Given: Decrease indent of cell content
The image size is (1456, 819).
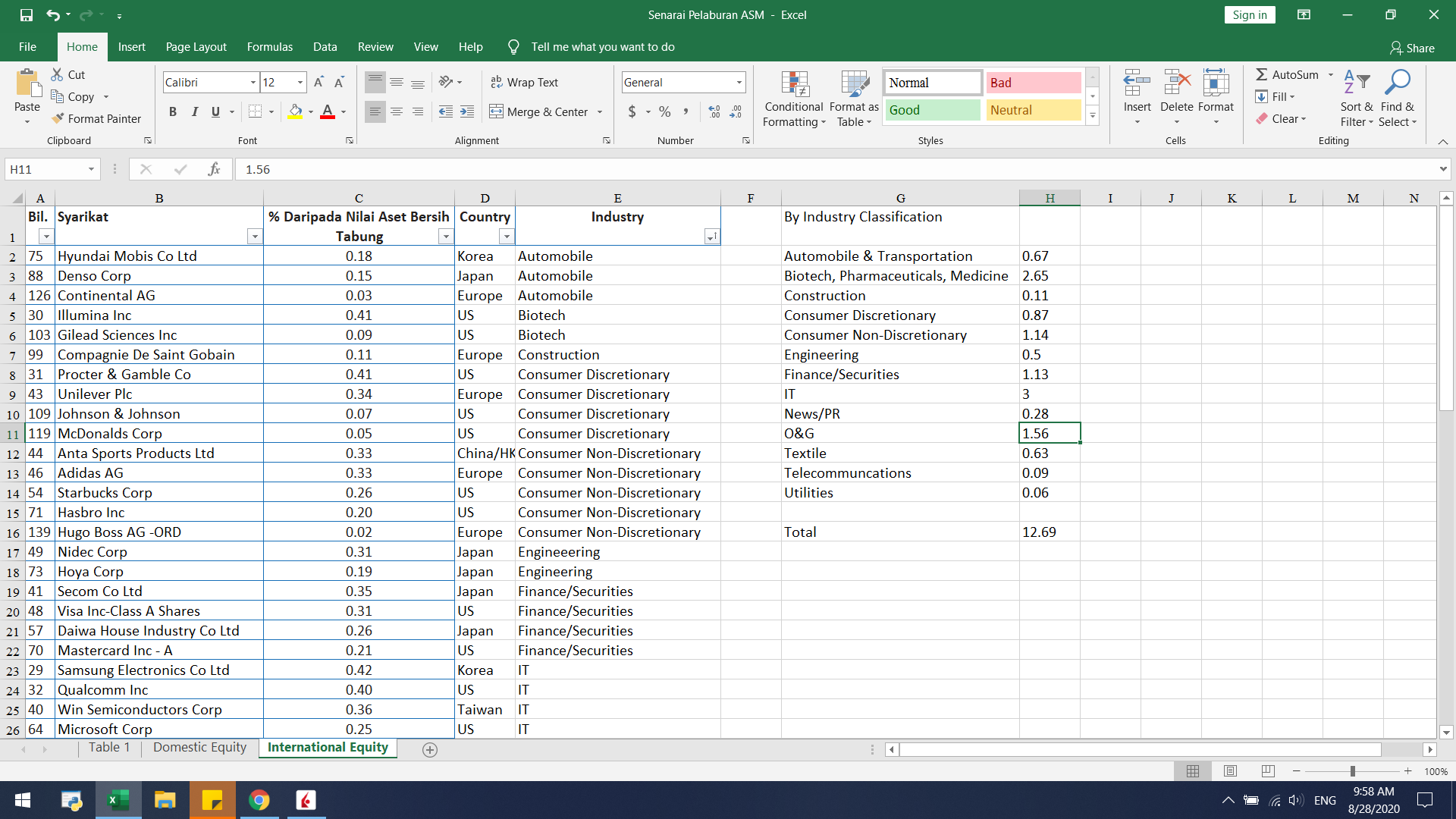Looking at the screenshot, I should pyautogui.click(x=446, y=111).
